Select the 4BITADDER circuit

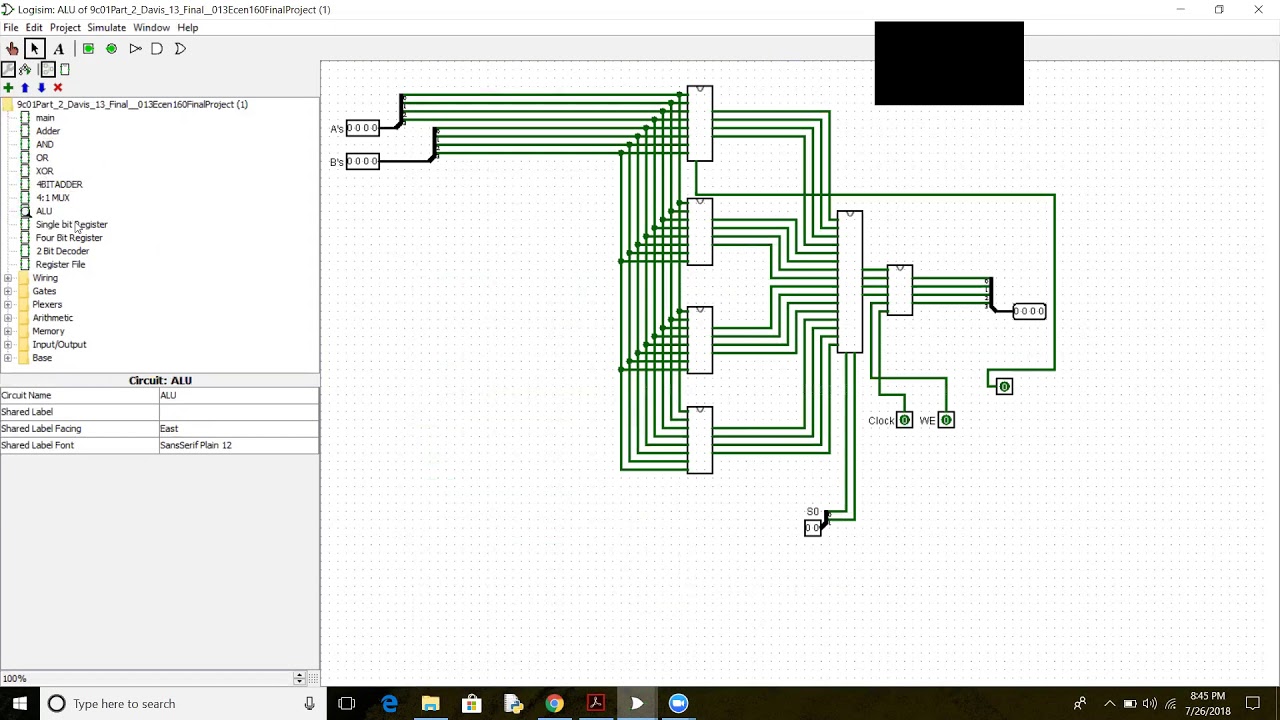[59, 184]
